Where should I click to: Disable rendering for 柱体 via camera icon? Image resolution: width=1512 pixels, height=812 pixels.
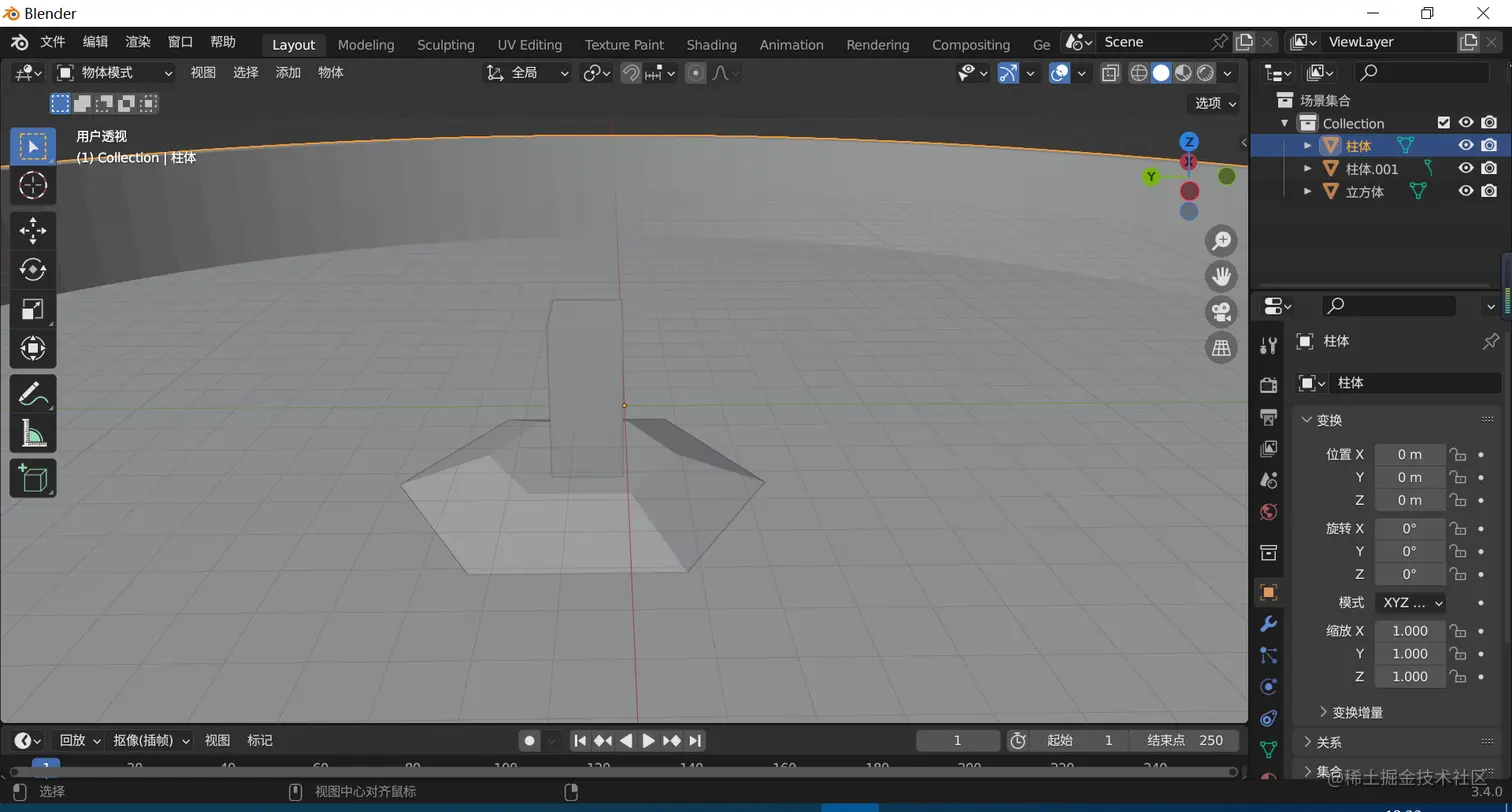click(x=1490, y=145)
